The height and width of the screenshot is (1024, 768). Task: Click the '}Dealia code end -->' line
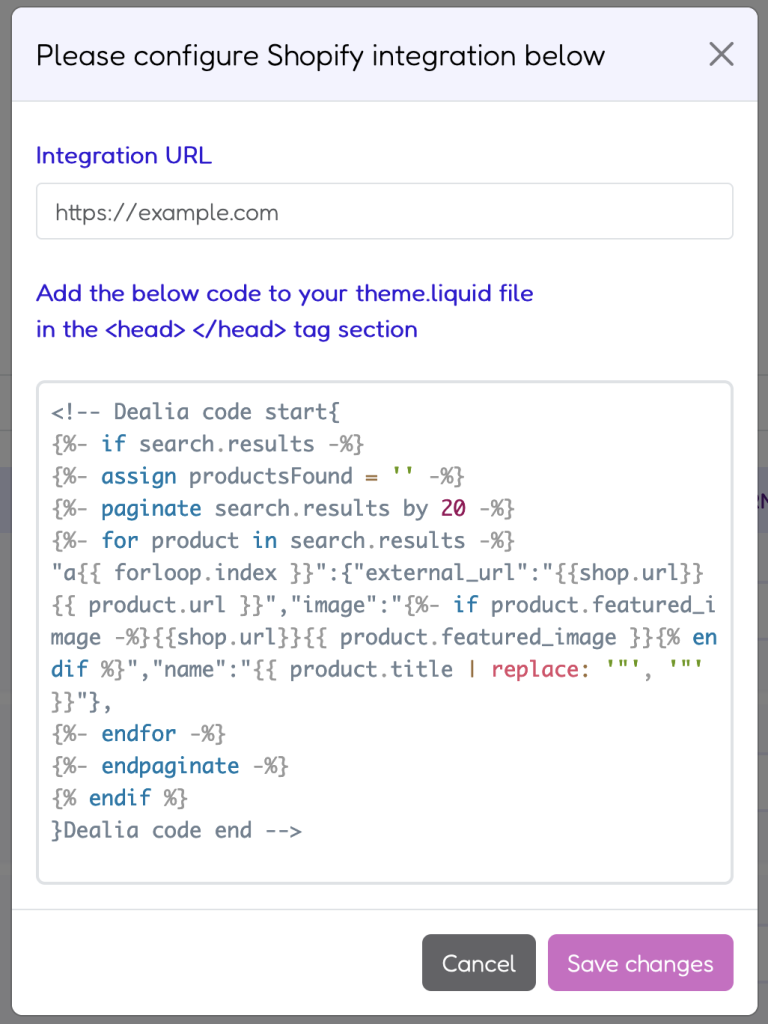[x=176, y=831]
